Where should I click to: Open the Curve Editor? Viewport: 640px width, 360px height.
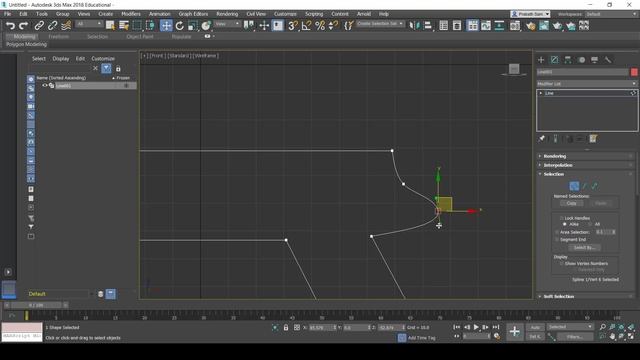point(486,26)
